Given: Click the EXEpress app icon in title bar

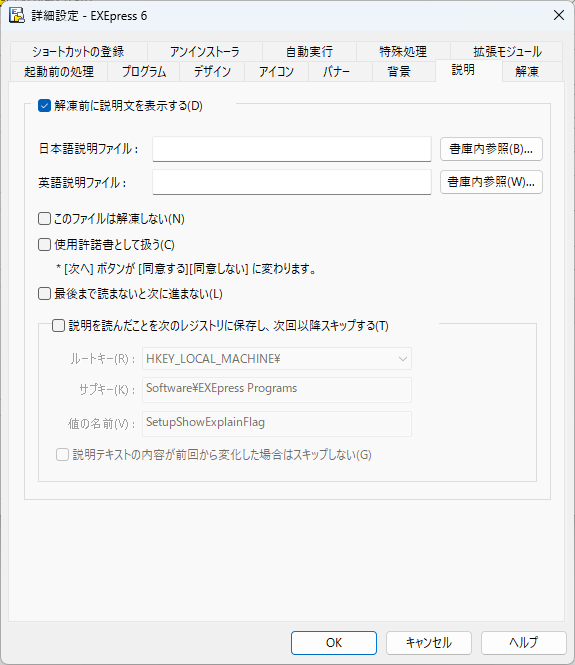Looking at the screenshot, I should [17, 15].
